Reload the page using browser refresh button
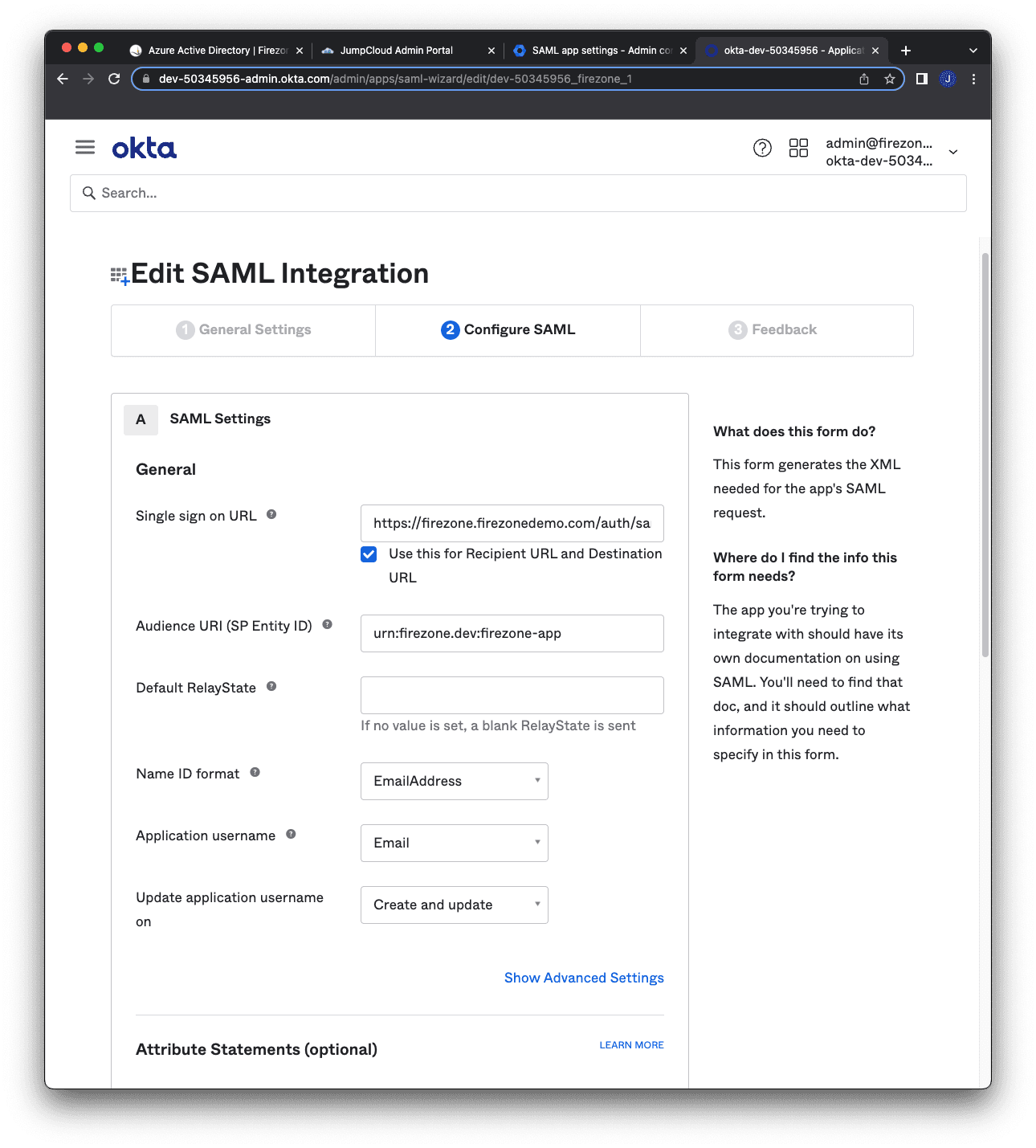Image resolution: width=1036 pixels, height=1148 pixels. click(x=114, y=79)
